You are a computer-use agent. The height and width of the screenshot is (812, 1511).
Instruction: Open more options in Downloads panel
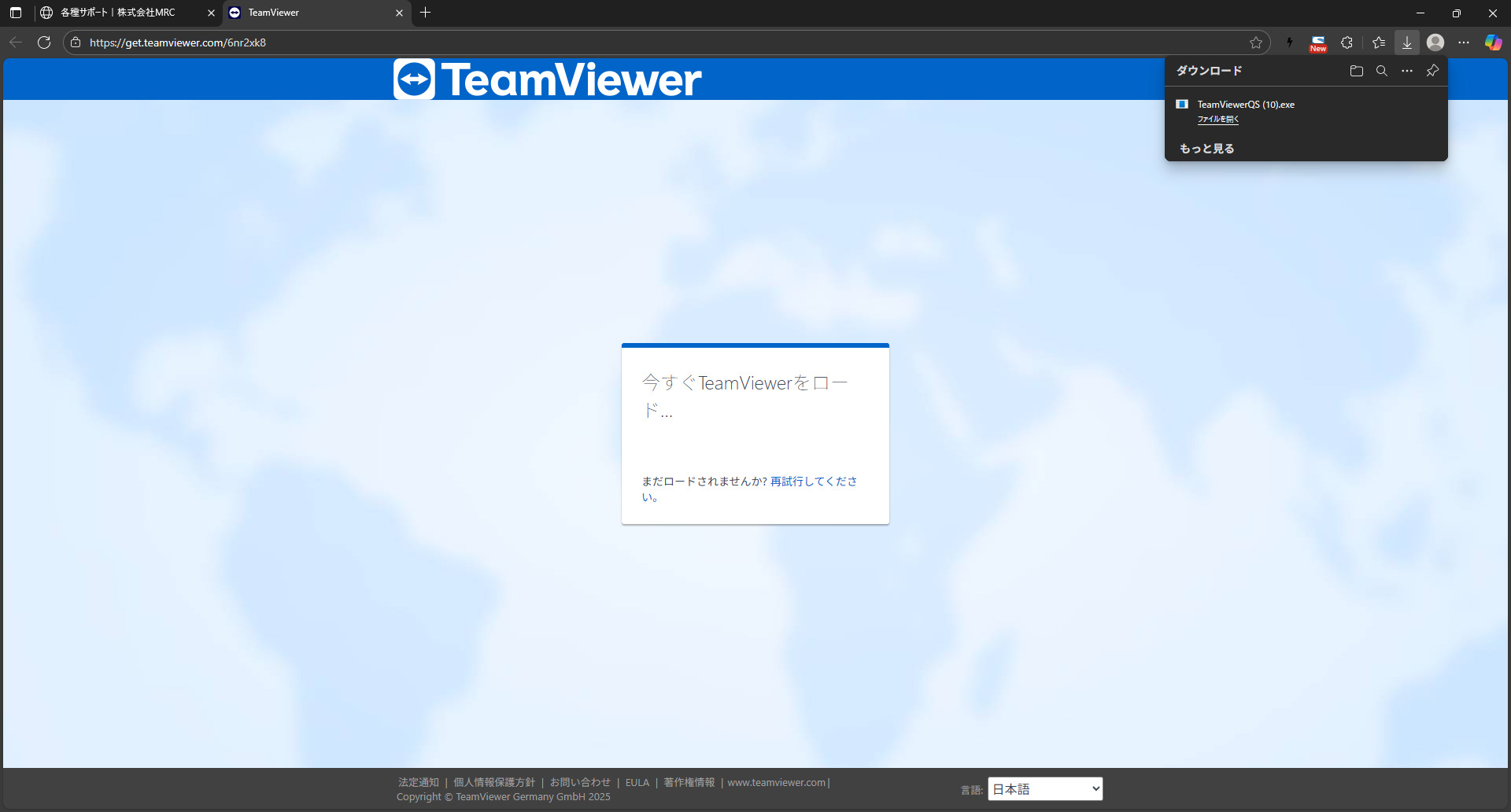(x=1407, y=71)
